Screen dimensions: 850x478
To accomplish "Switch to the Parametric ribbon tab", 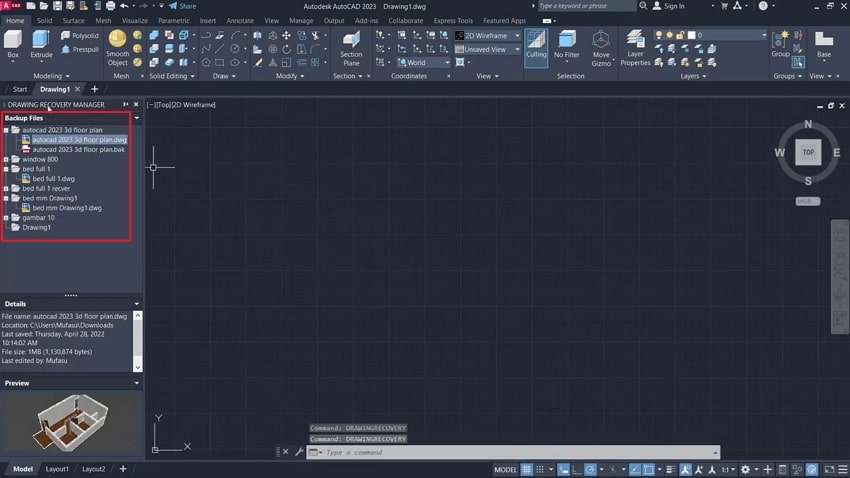I will coord(174,21).
